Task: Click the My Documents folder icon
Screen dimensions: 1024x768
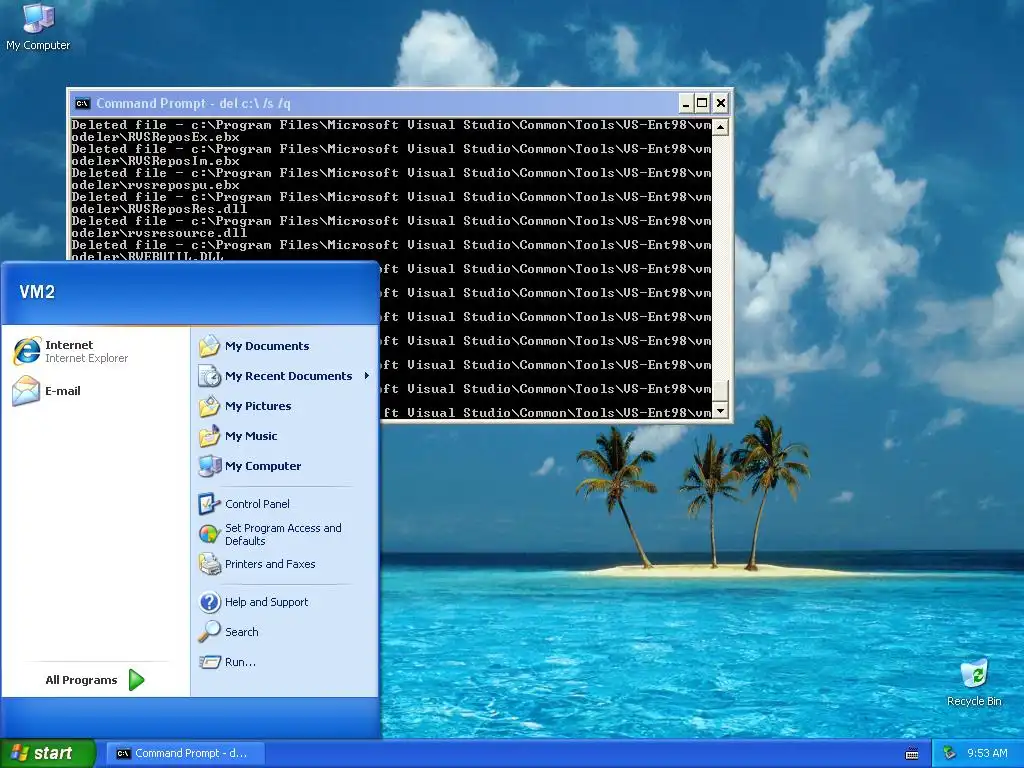Action: [210, 346]
